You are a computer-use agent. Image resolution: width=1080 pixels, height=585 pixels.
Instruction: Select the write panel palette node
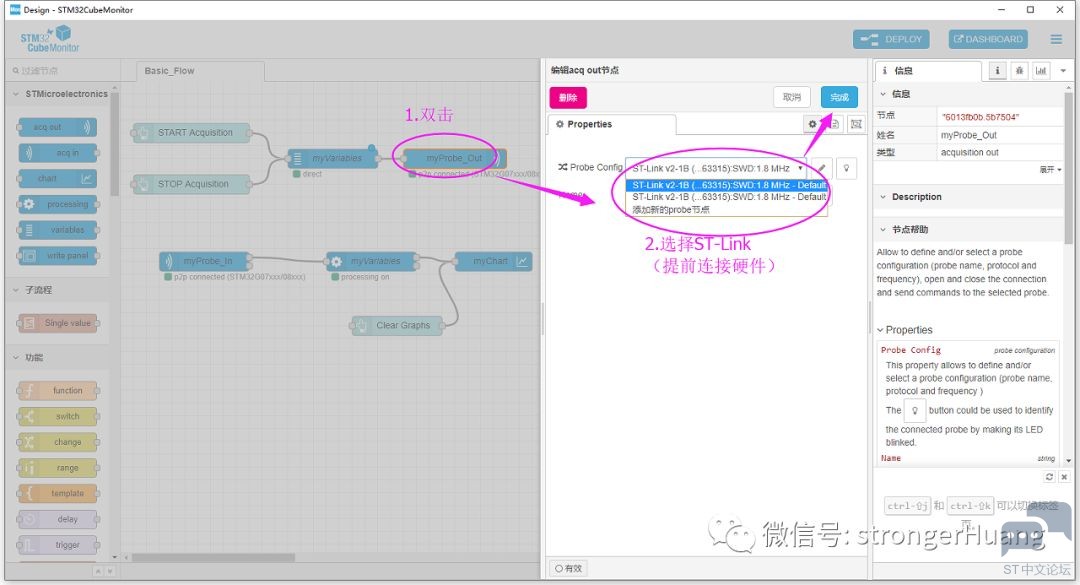[58, 256]
